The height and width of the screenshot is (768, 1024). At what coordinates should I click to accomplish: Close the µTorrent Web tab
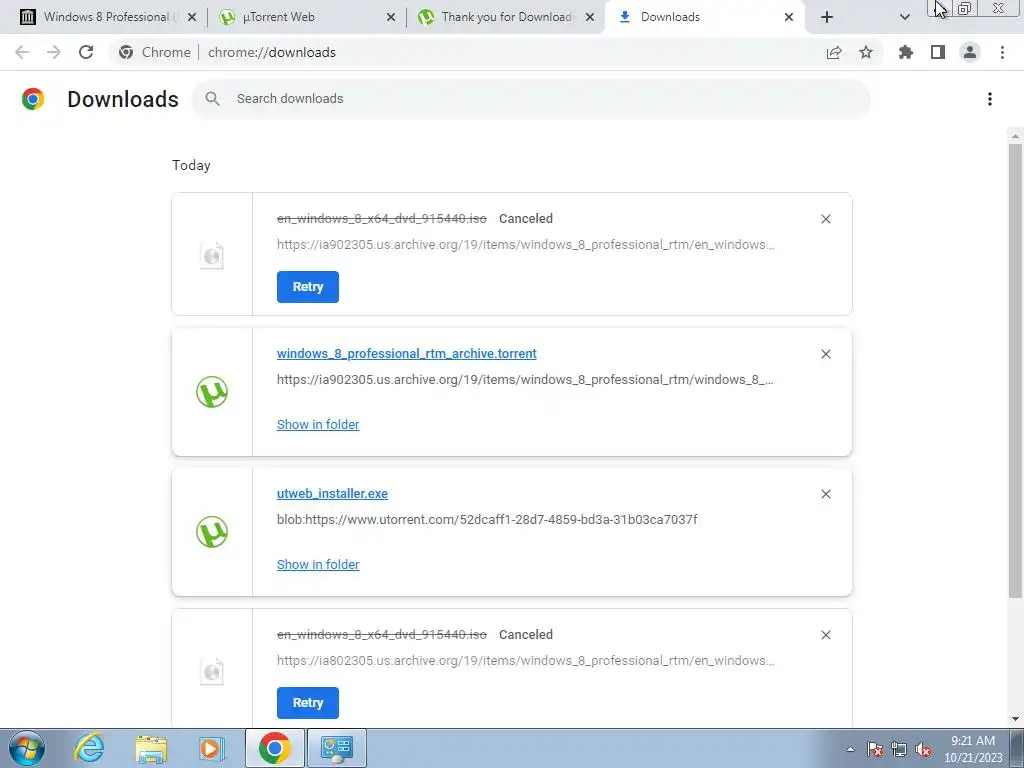coord(391,17)
